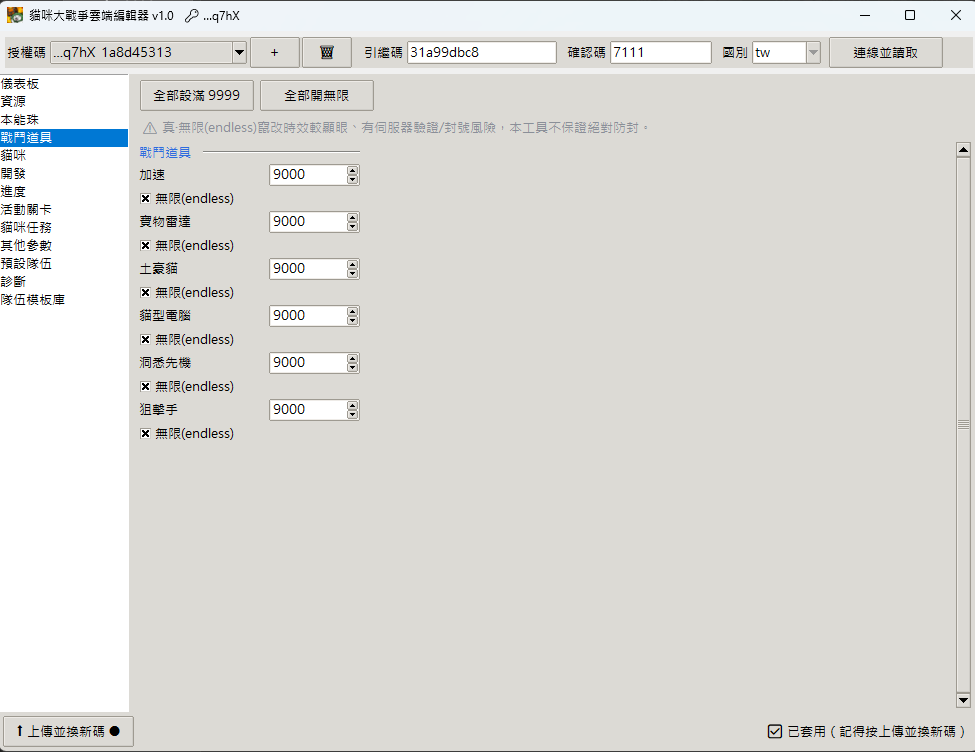Click 連線並讀取 button

pos(885,53)
